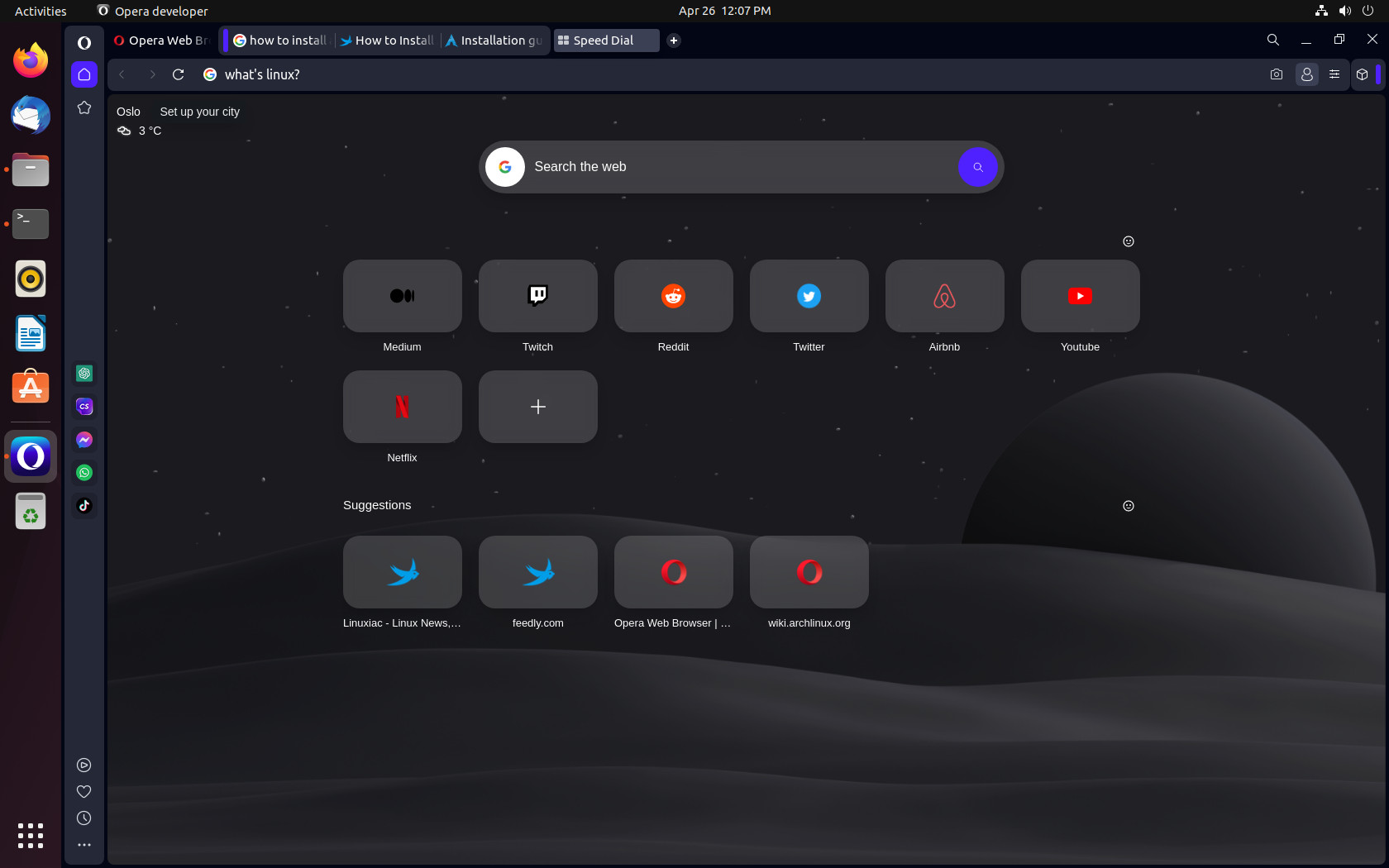Open the Twitch speed dial tile
1389x868 pixels.
tap(538, 296)
